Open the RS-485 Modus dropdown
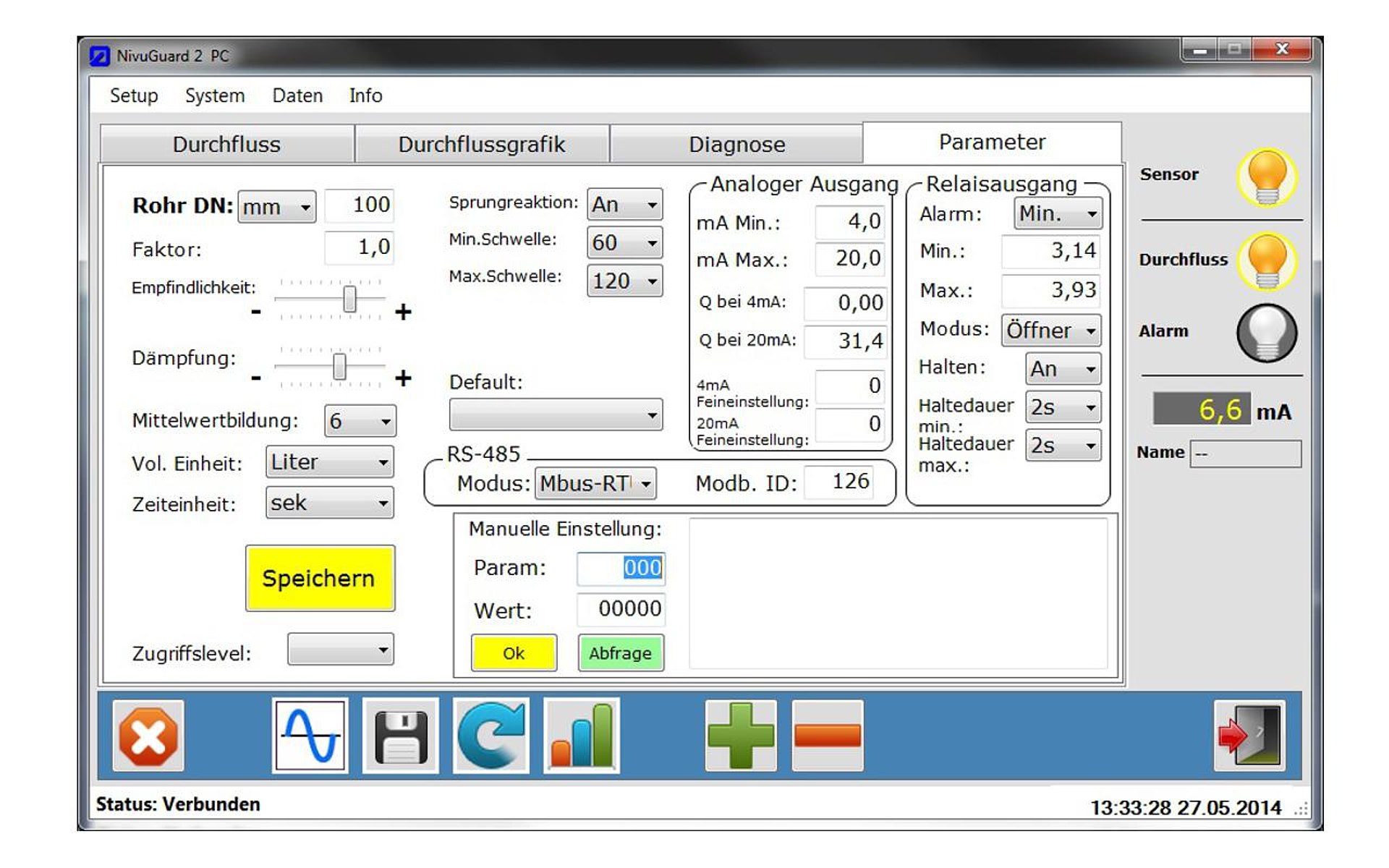 (595, 483)
